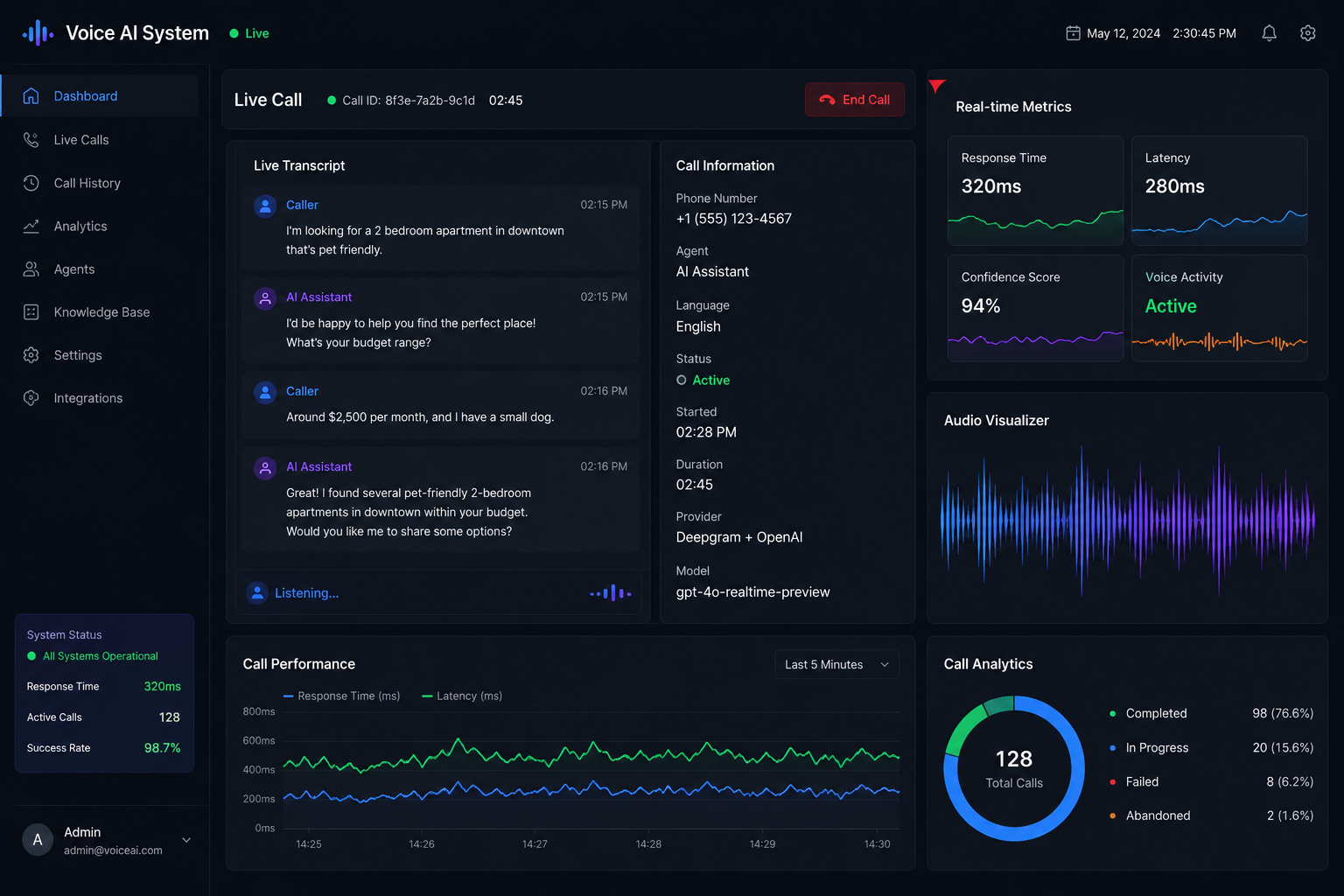The image size is (1344, 896).
Task: Click the listening audio wave indicator
Action: click(x=611, y=593)
